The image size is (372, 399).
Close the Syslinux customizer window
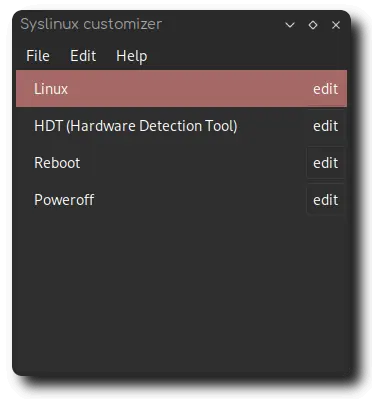[x=336, y=25]
